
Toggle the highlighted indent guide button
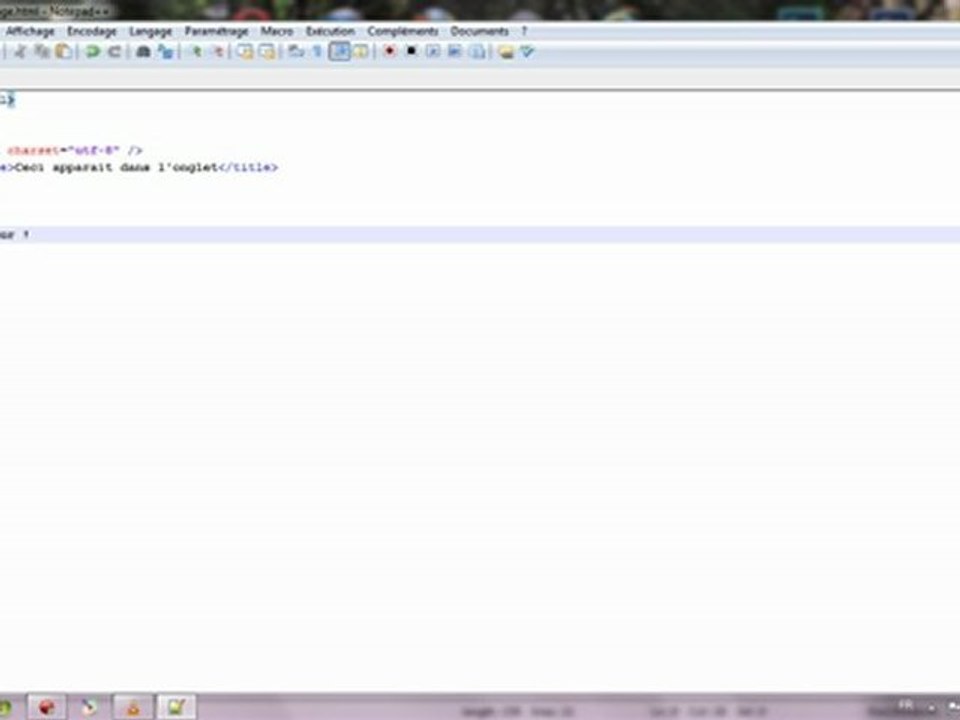point(339,51)
